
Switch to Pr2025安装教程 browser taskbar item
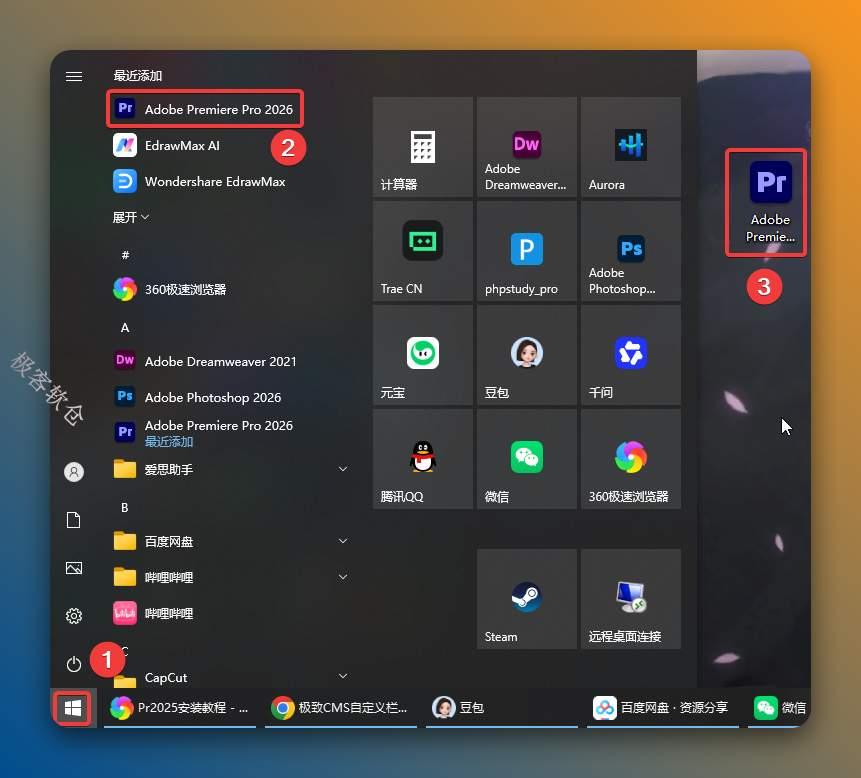(180, 708)
